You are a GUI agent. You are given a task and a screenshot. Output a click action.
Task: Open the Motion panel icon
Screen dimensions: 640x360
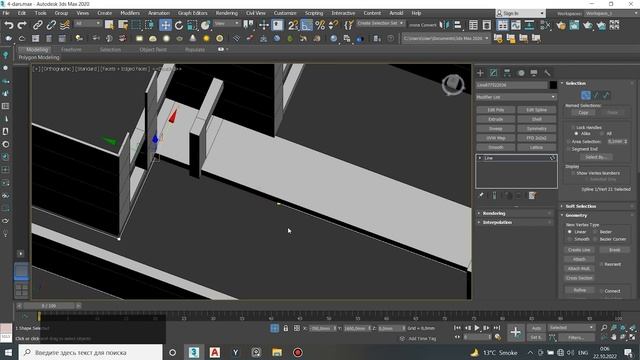[521, 73]
